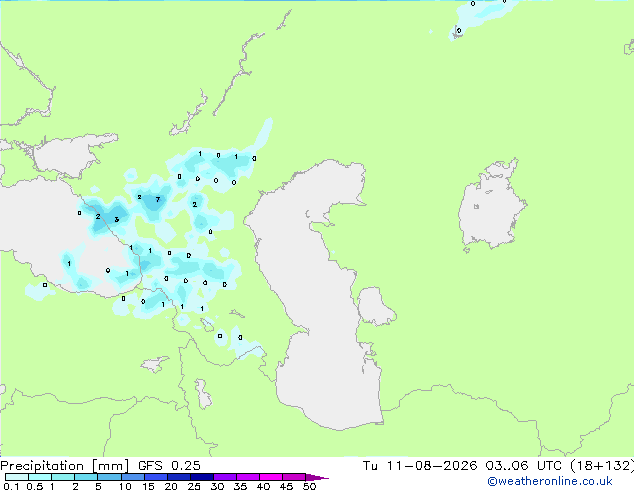Click the above-50 arrow tip of the legend
634x490 pixels.
click(317, 477)
